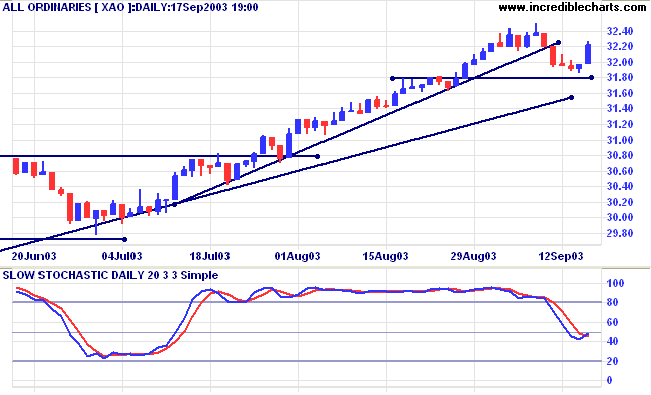Click the stochastic 0 axis label
This screenshot has width=651, height=395.
tap(610, 380)
